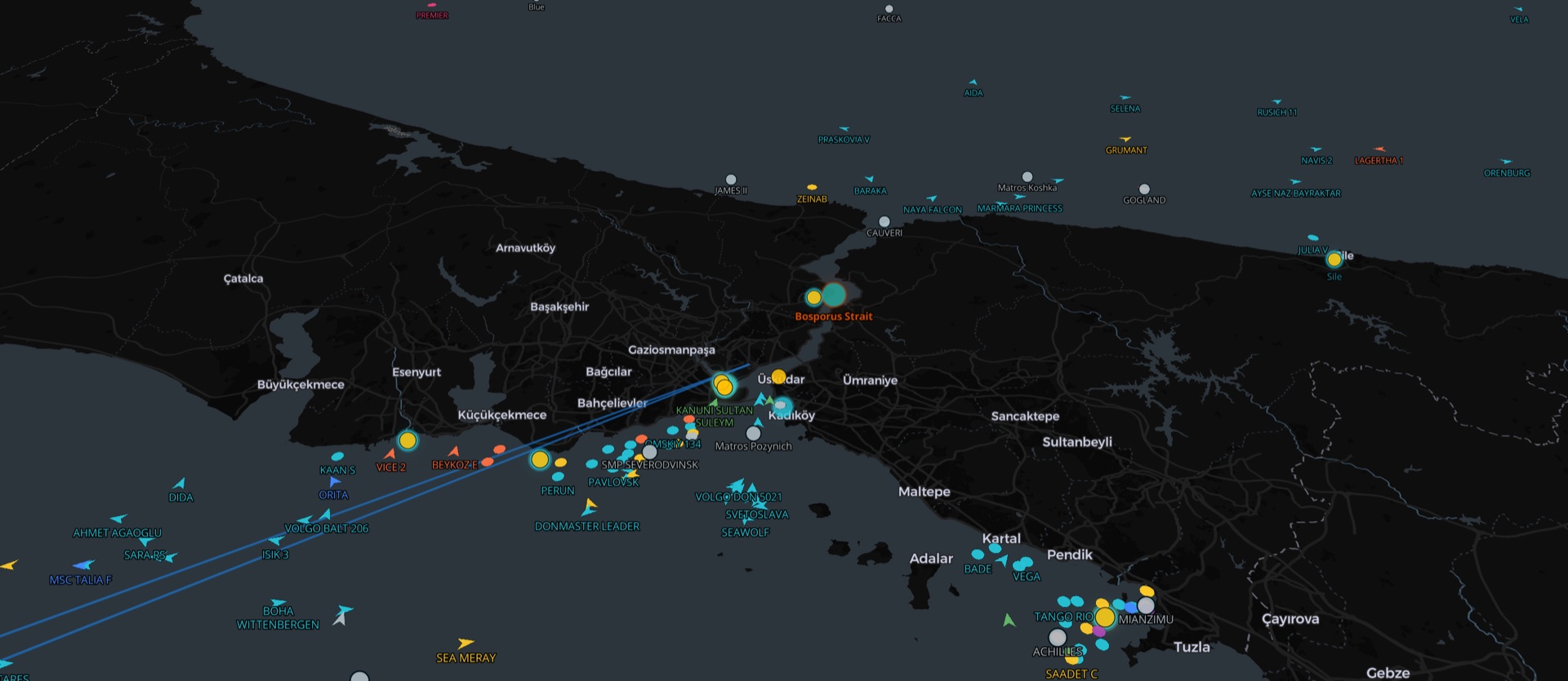Screen dimensions: 1568x681
Task: Click the SMP SEVERODVINSK gray circle marker
Action: click(650, 452)
